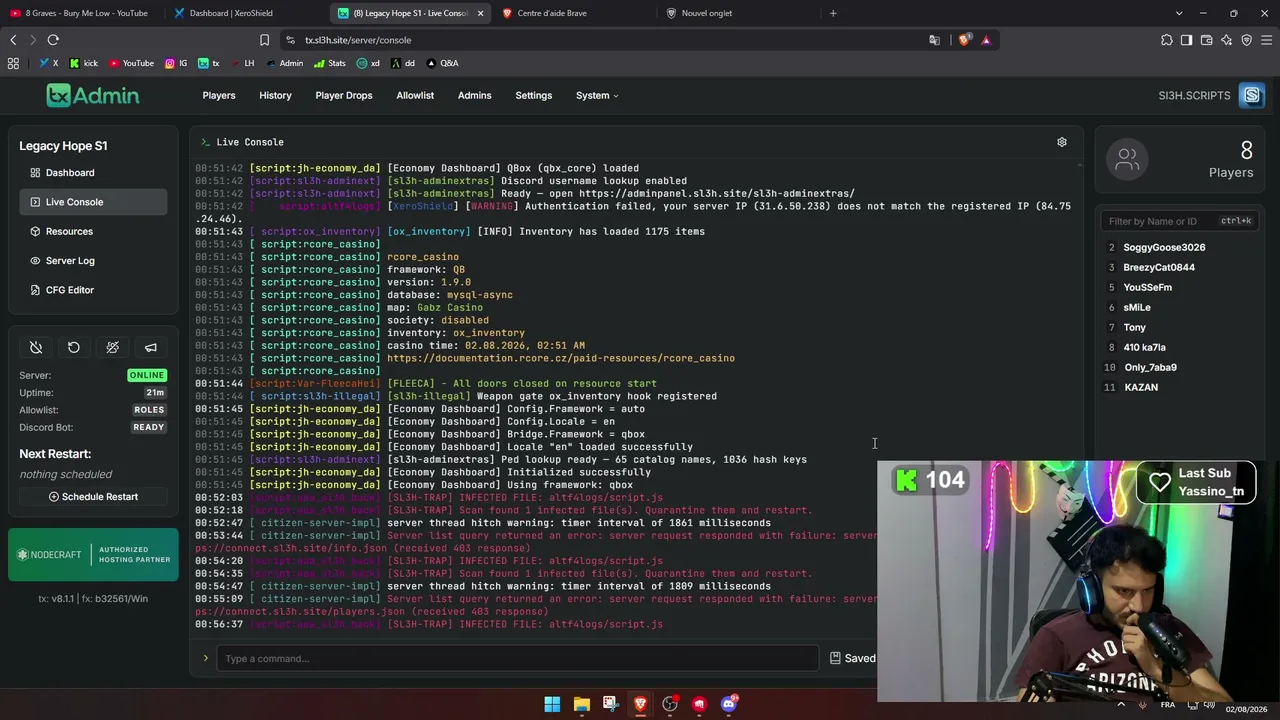Click the Brave Rewards triangle icon
This screenshot has width=1280, height=720.
(x=986, y=40)
